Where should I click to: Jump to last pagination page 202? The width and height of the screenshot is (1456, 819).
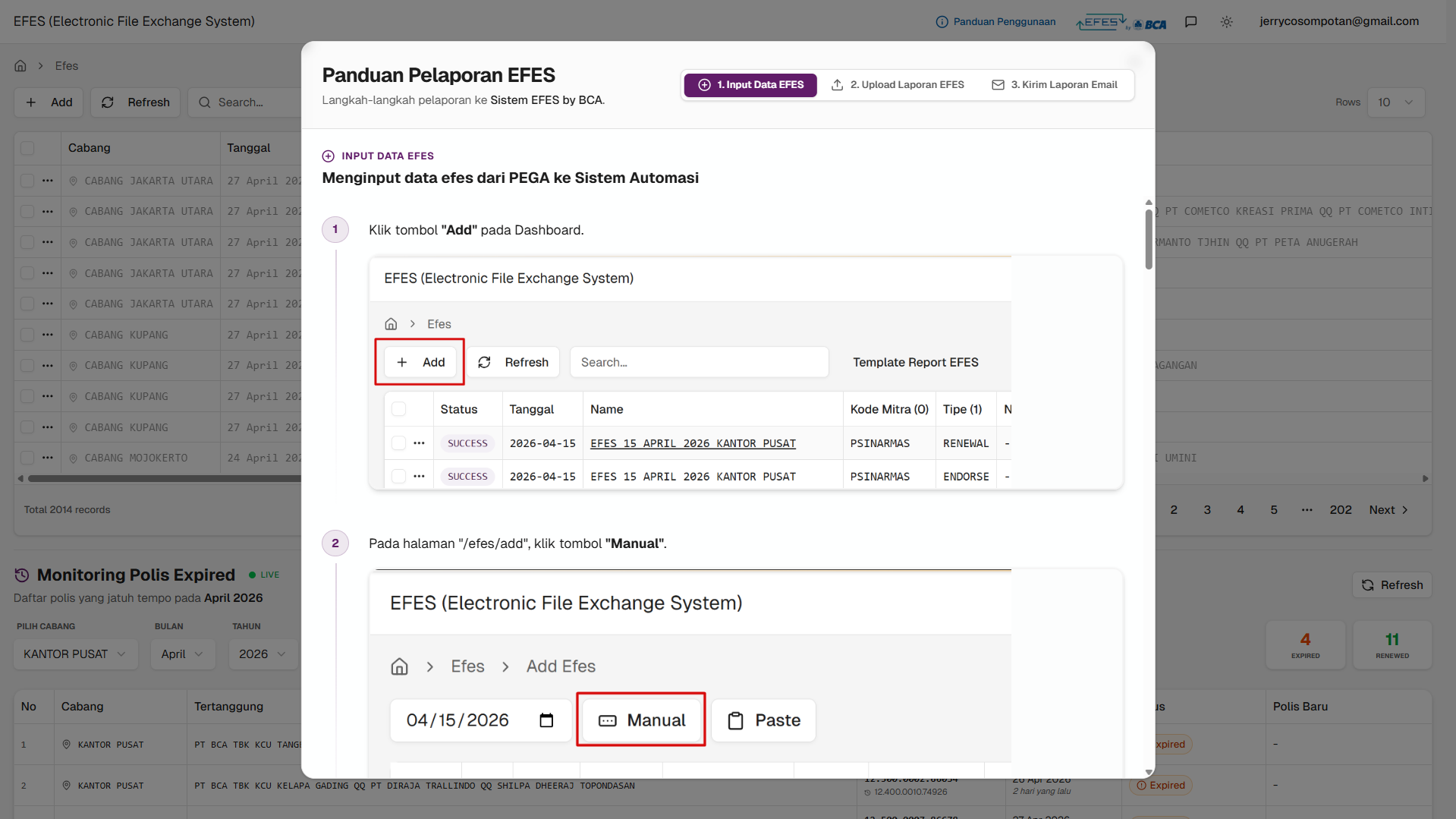(x=1341, y=510)
